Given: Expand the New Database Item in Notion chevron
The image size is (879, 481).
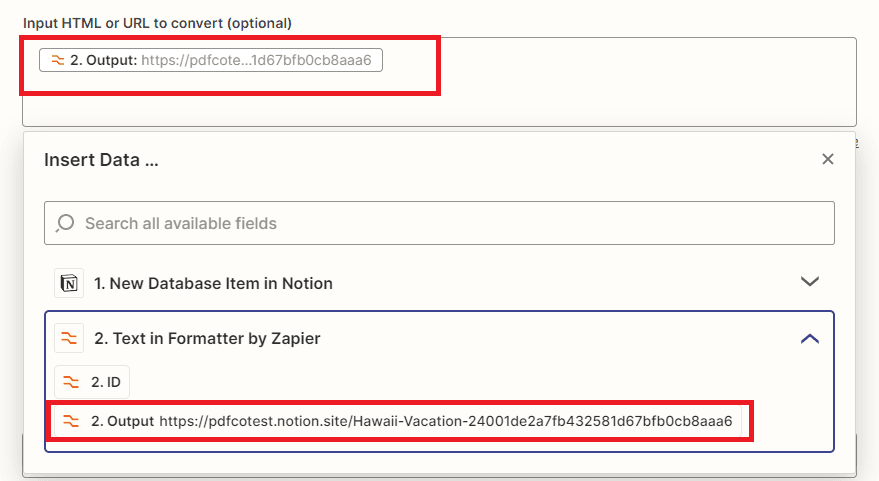Looking at the screenshot, I should click(x=810, y=283).
